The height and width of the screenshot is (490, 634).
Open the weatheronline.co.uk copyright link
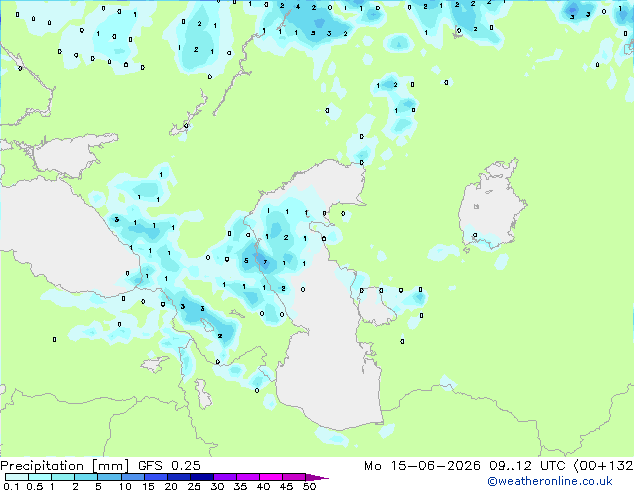click(550, 481)
